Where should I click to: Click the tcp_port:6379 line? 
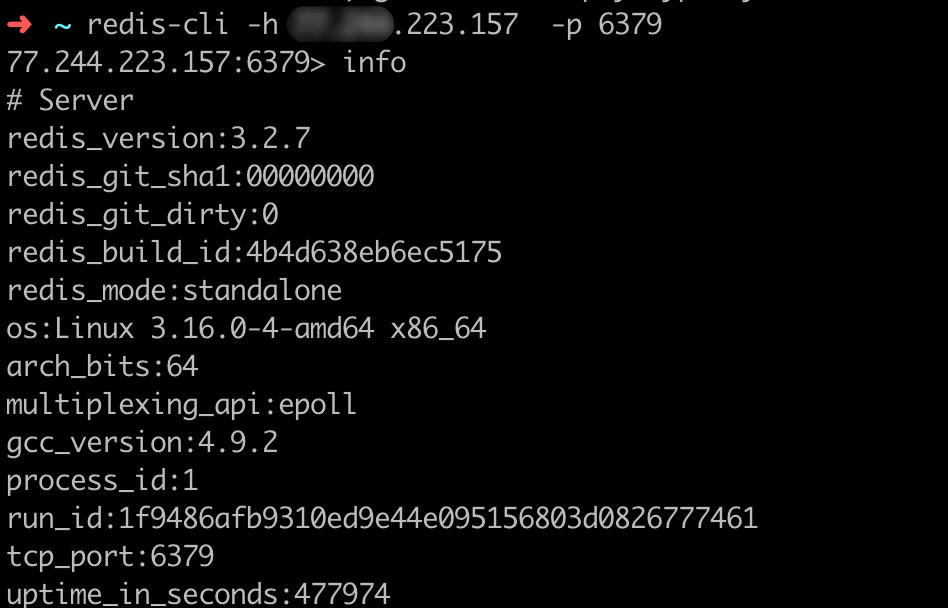tap(110, 557)
